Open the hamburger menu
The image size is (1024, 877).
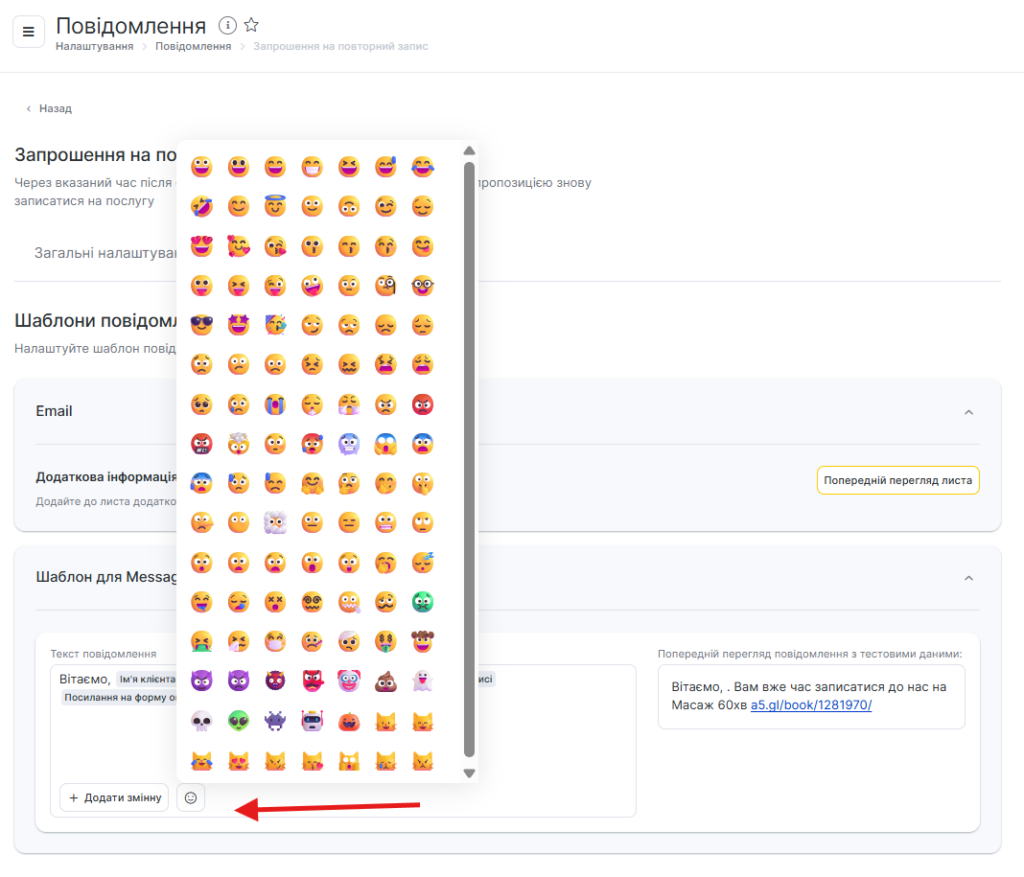coord(28,31)
